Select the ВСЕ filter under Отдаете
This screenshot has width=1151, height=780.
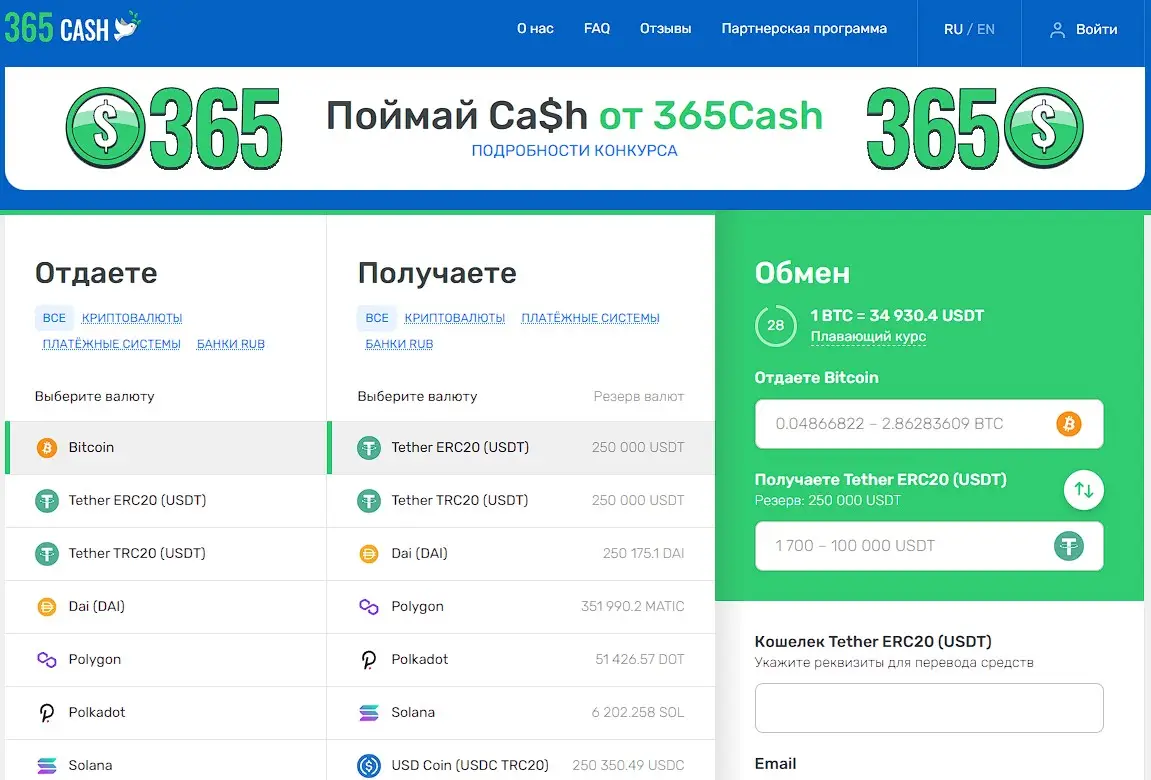(54, 318)
